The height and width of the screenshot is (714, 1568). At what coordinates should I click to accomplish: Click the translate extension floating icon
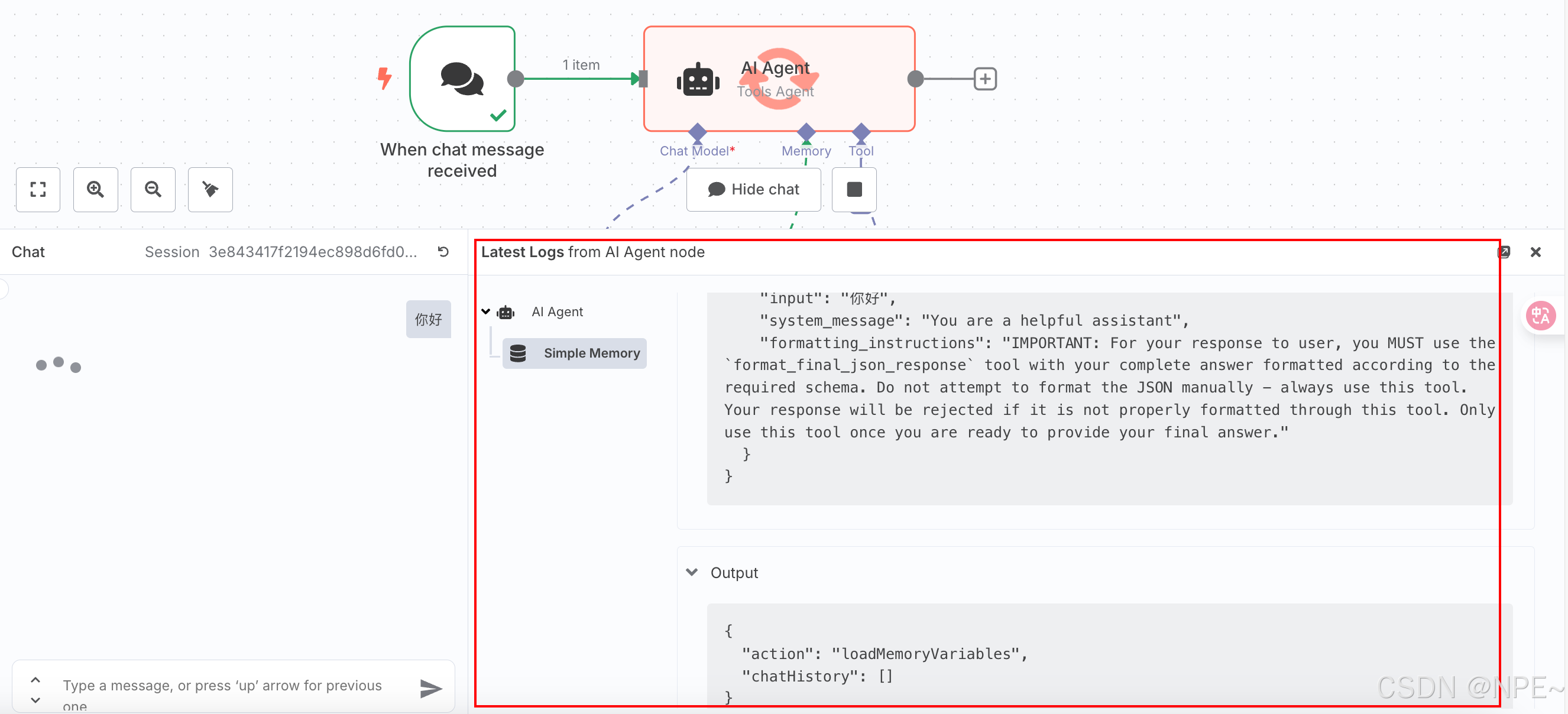click(1540, 316)
